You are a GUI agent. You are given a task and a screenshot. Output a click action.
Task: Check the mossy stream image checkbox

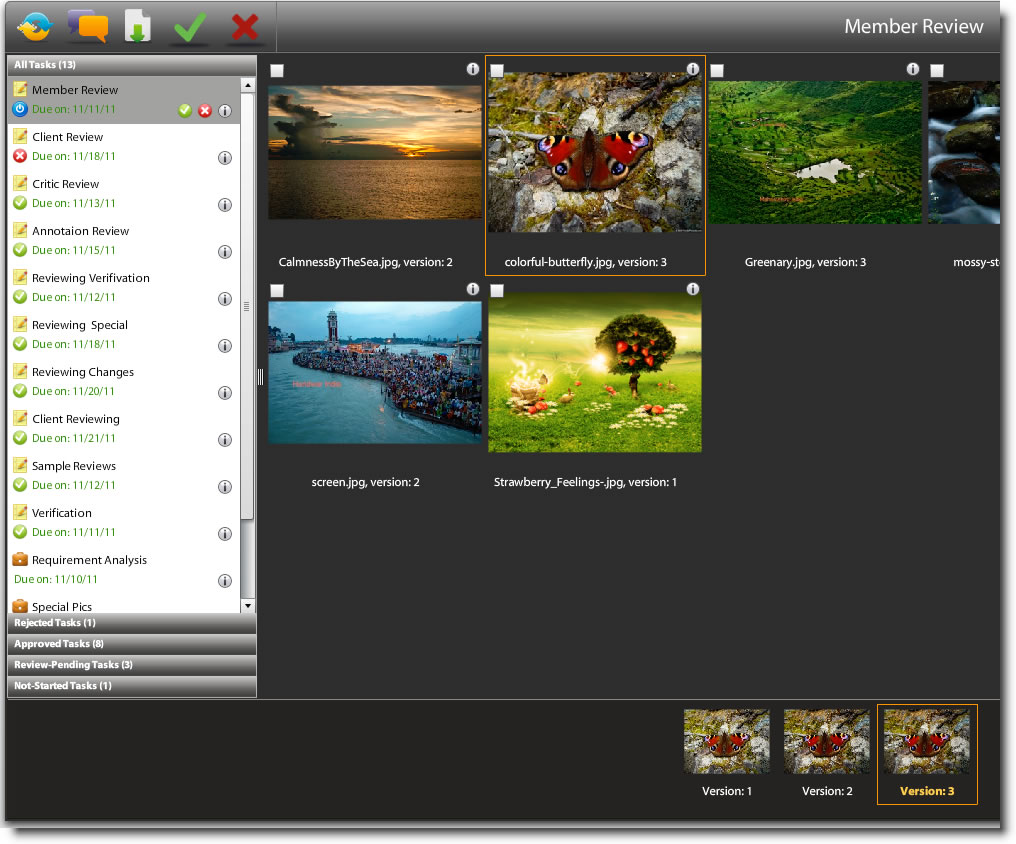937,71
